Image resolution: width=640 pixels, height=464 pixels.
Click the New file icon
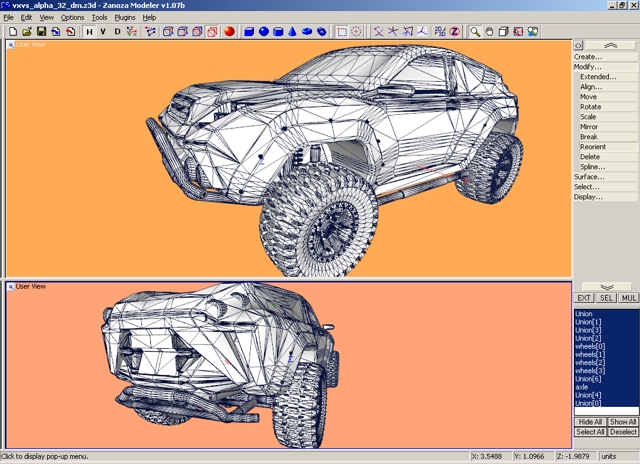12,32
